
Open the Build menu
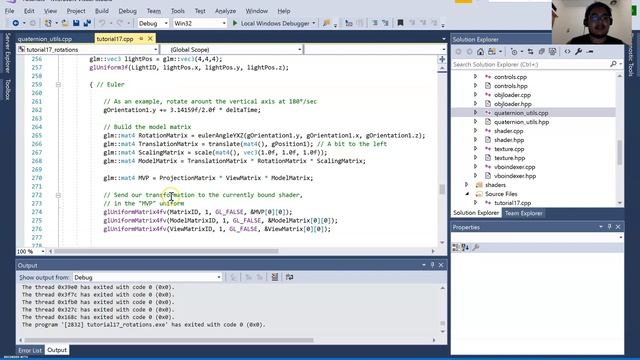coord(102,11)
